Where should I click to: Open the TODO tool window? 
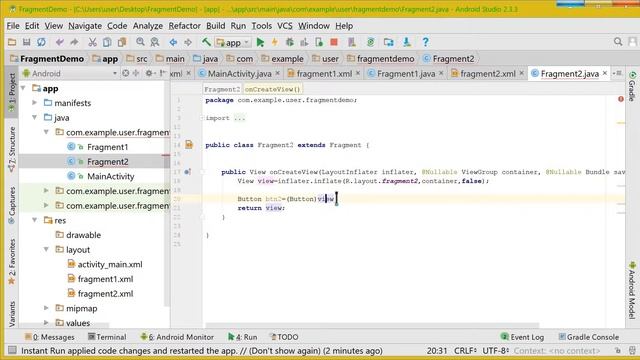[284, 337]
